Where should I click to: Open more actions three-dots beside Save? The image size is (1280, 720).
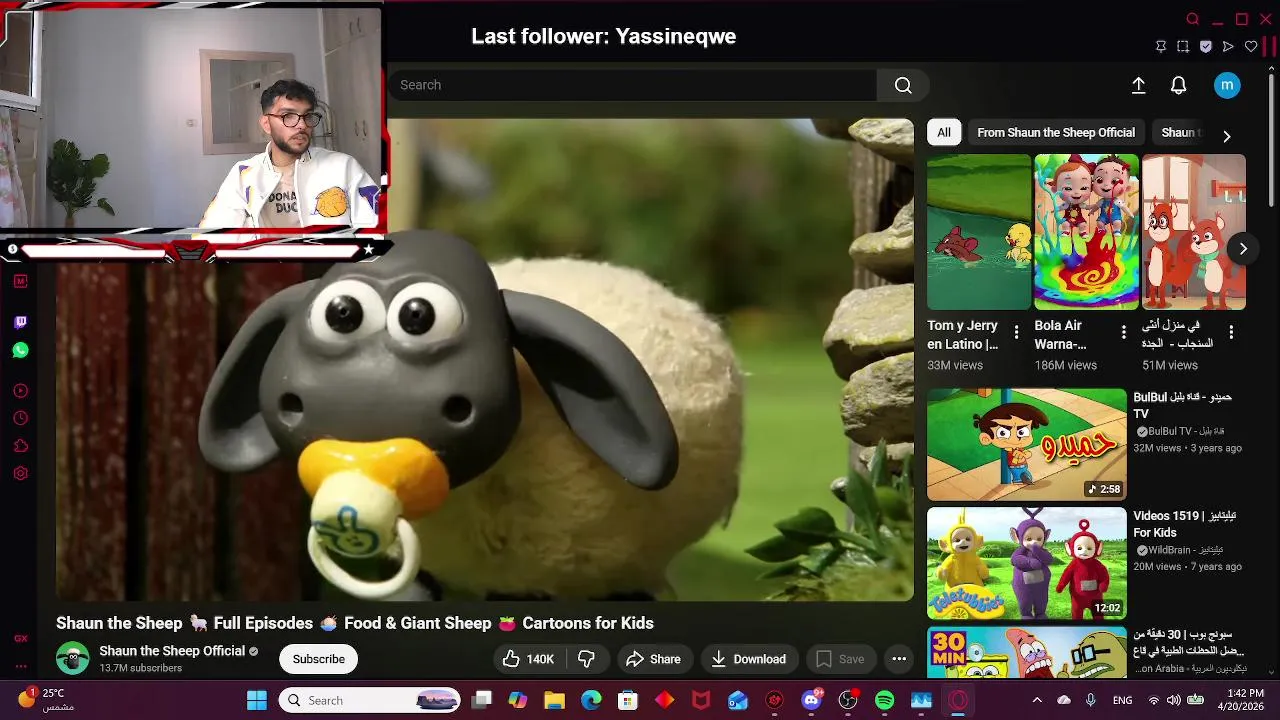[899, 659]
